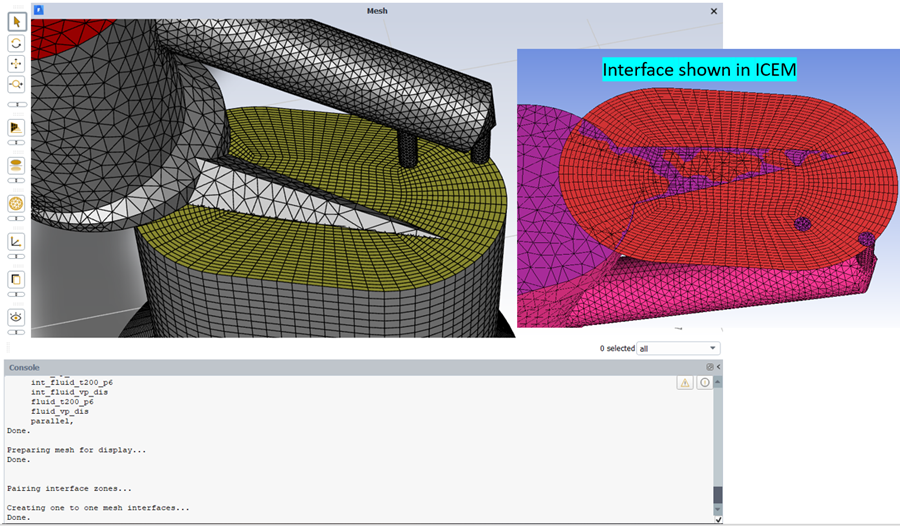Choose the rotate view tool
Viewport: 900px width, 526px height.
coord(17,43)
